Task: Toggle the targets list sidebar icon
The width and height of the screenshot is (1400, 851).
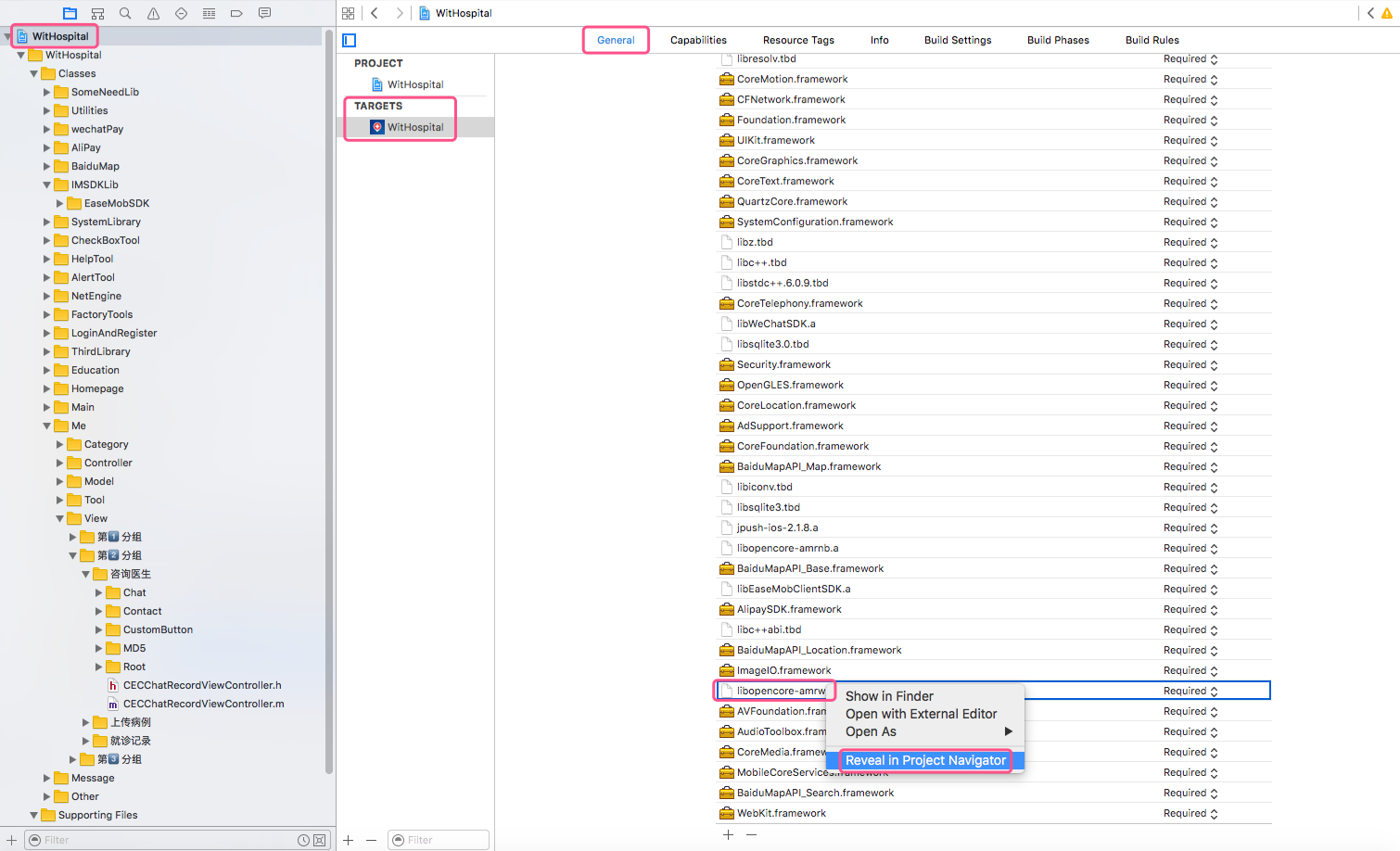Action: coord(350,40)
